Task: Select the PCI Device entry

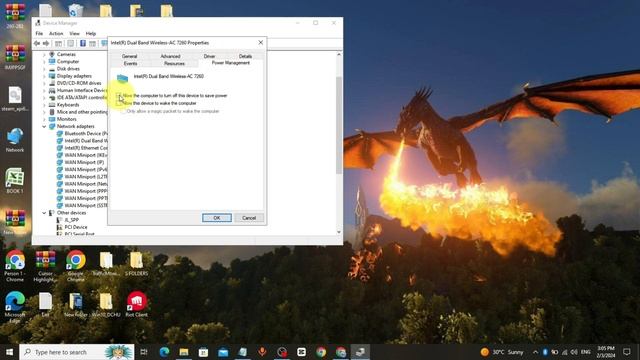Action: click(72, 227)
